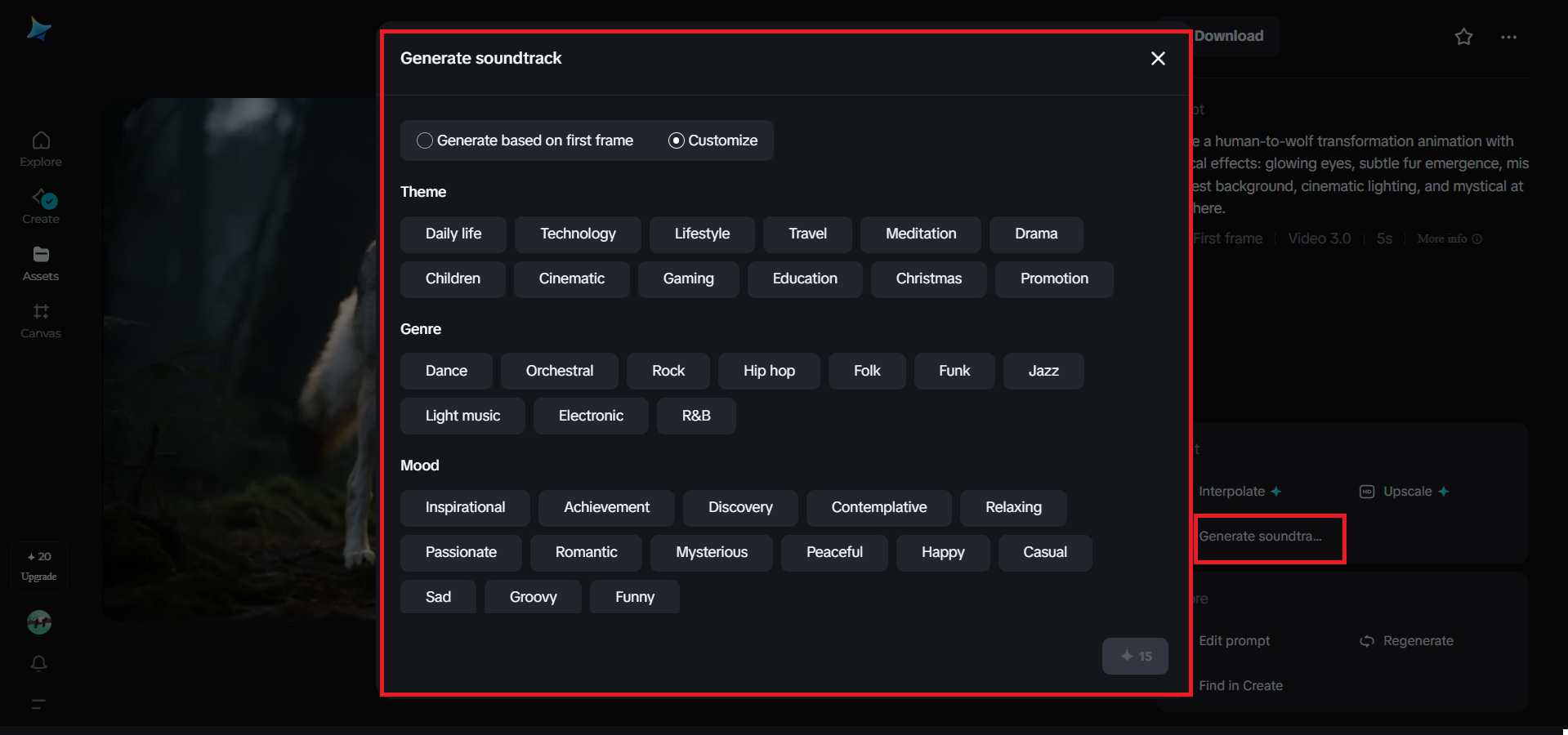Select the Customize radio button
Viewport: 1568px width, 735px height.
(x=676, y=140)
